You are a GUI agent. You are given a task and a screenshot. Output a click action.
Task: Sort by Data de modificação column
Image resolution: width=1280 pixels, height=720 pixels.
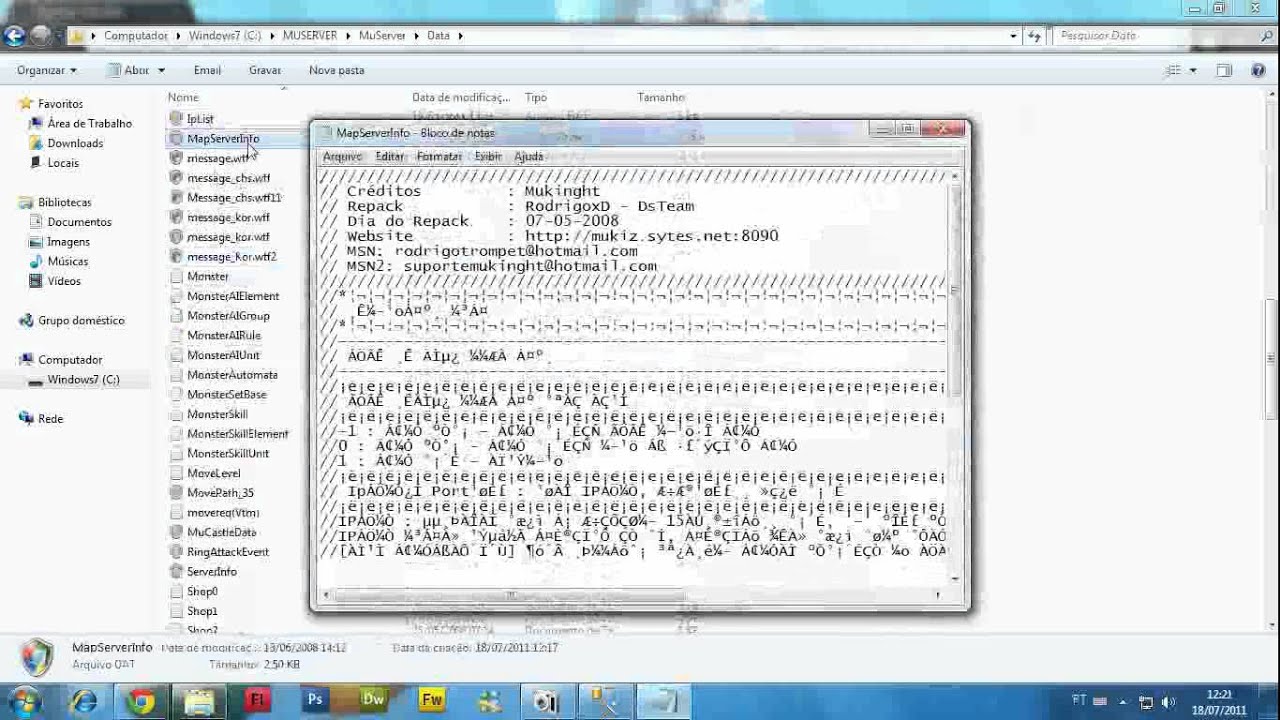(461, 97)
